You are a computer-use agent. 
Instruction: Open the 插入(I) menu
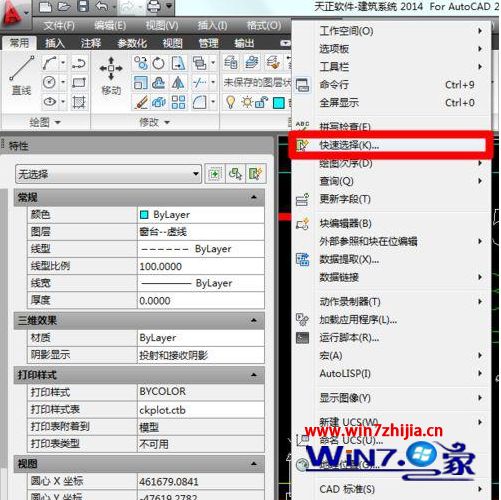pyautogui.click(x=212, y=25)
